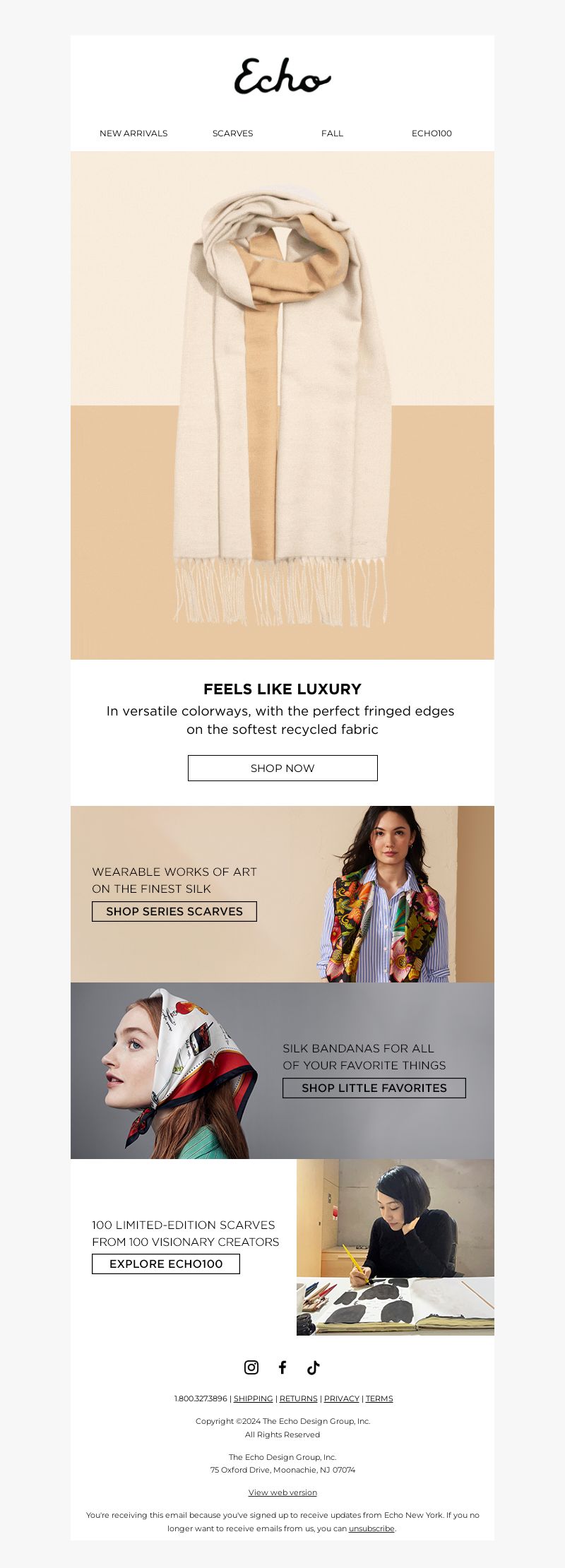Image resolution: width=565 pixels, height=1568 pixels.
Task: Select the Fall navigation link
Action: click(x=332, y=133)
